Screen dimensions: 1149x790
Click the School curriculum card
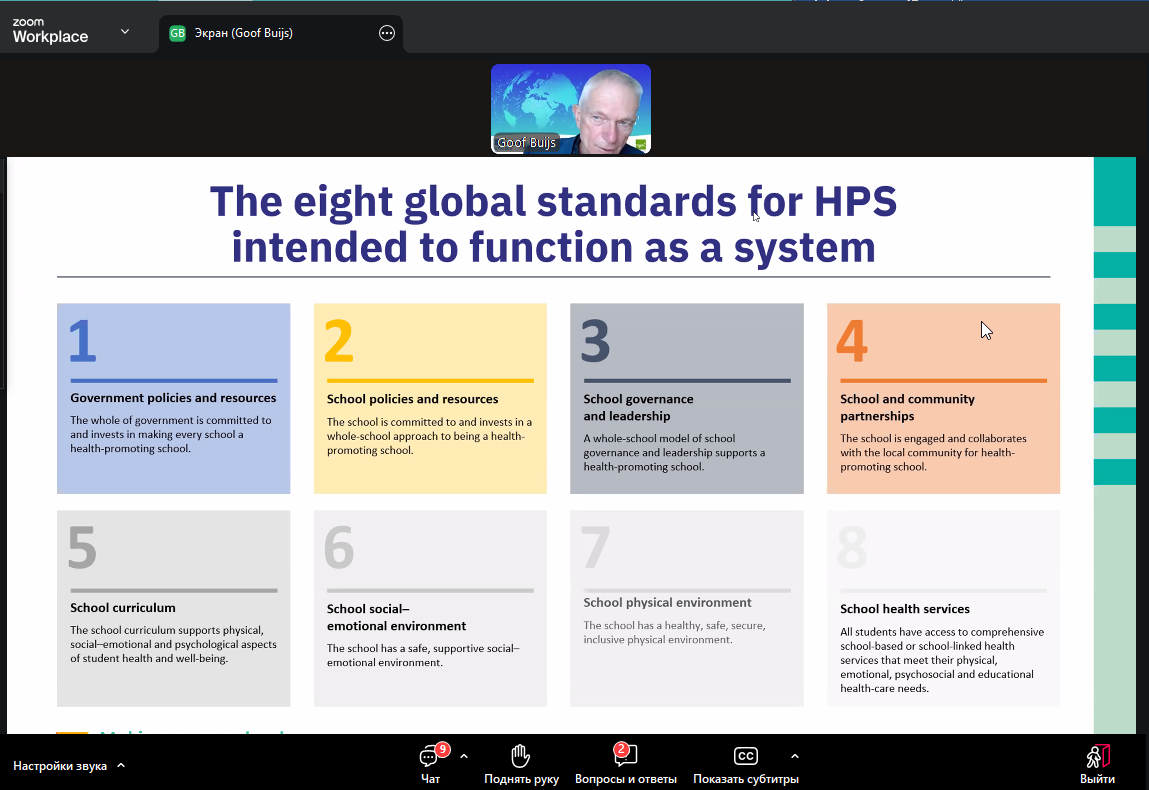173,608
